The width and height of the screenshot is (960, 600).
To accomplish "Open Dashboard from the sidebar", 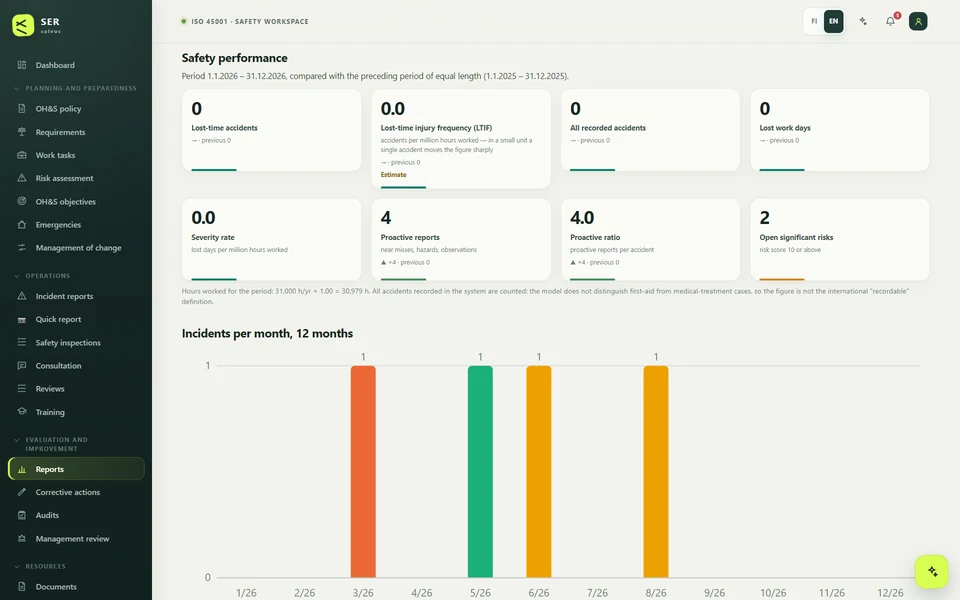I will click(x=76, y=65).
